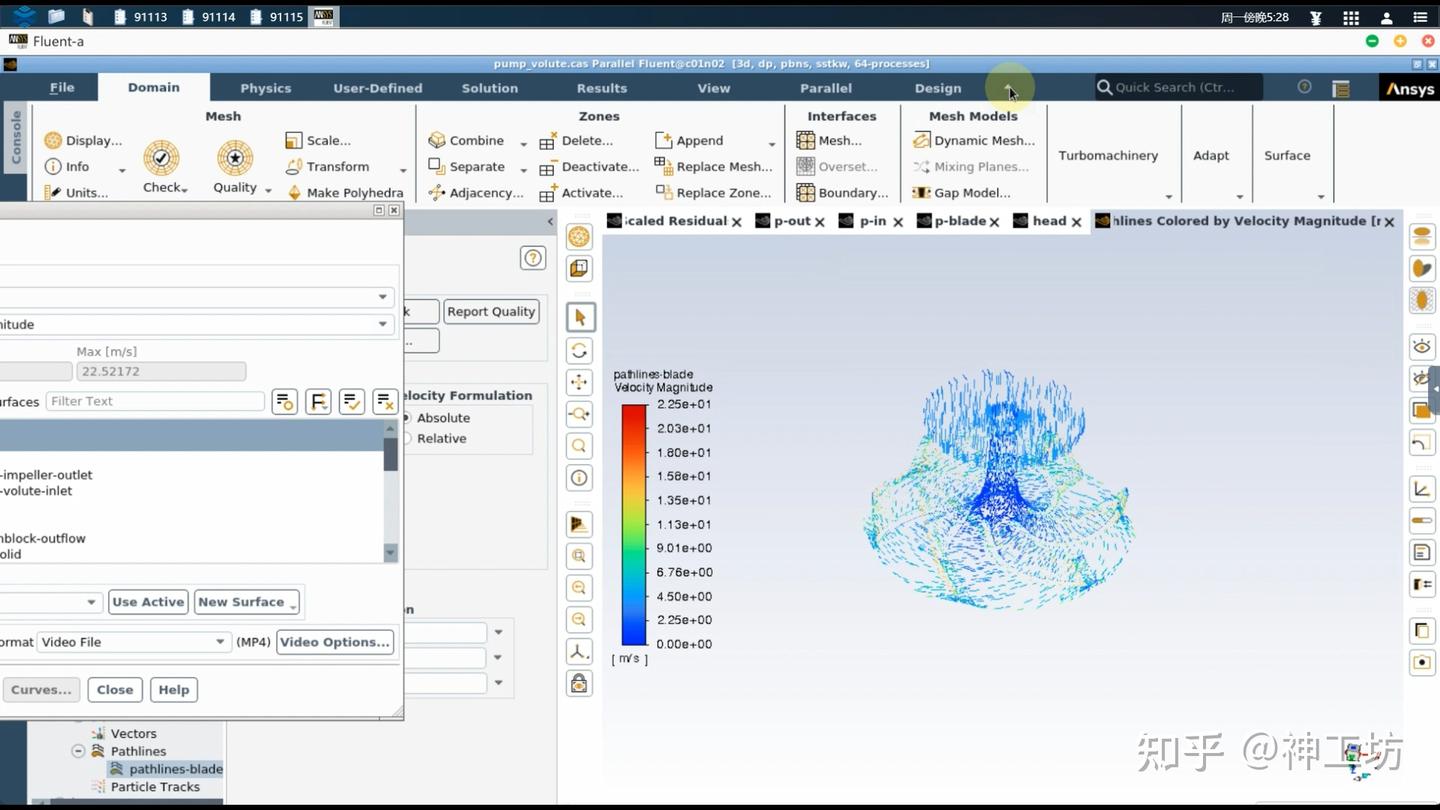Click the Video Options button
This screenshot has width=1440, height=810.
(335, 642)
